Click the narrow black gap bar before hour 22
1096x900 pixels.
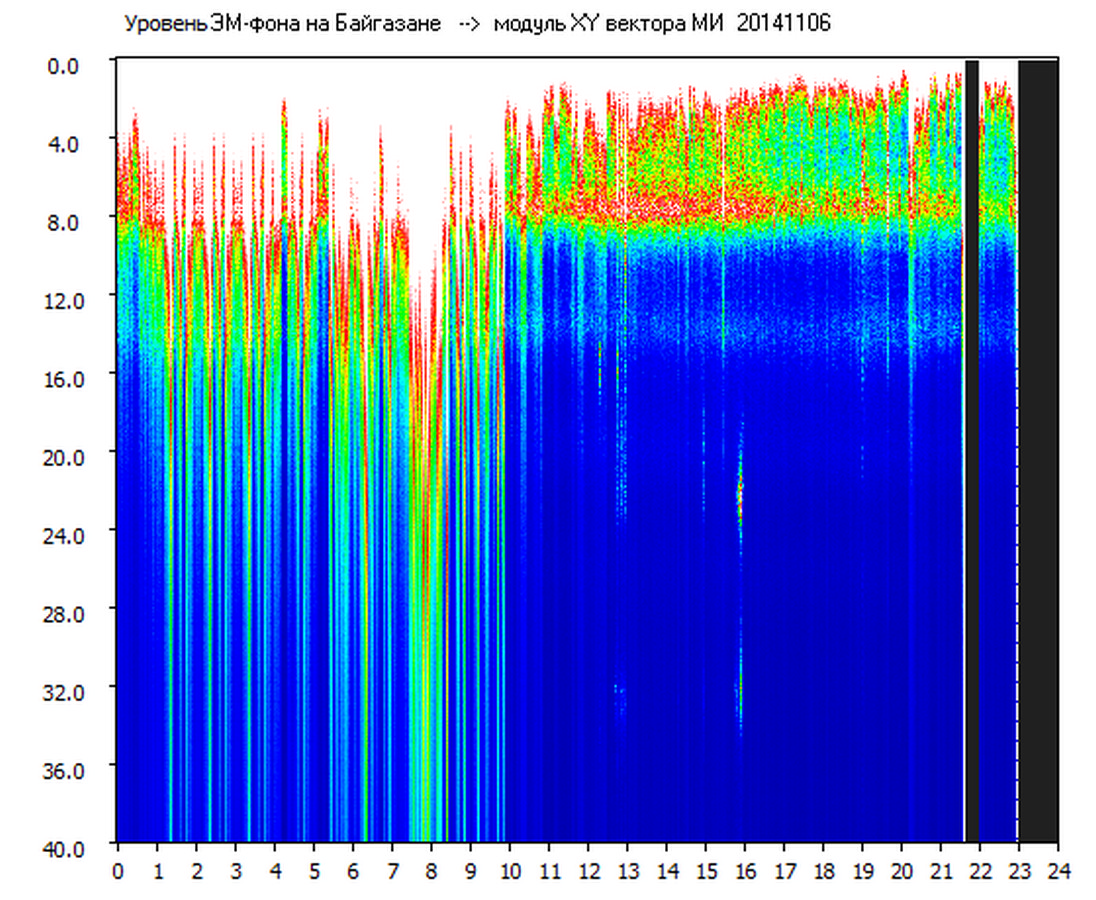(971, 450)
